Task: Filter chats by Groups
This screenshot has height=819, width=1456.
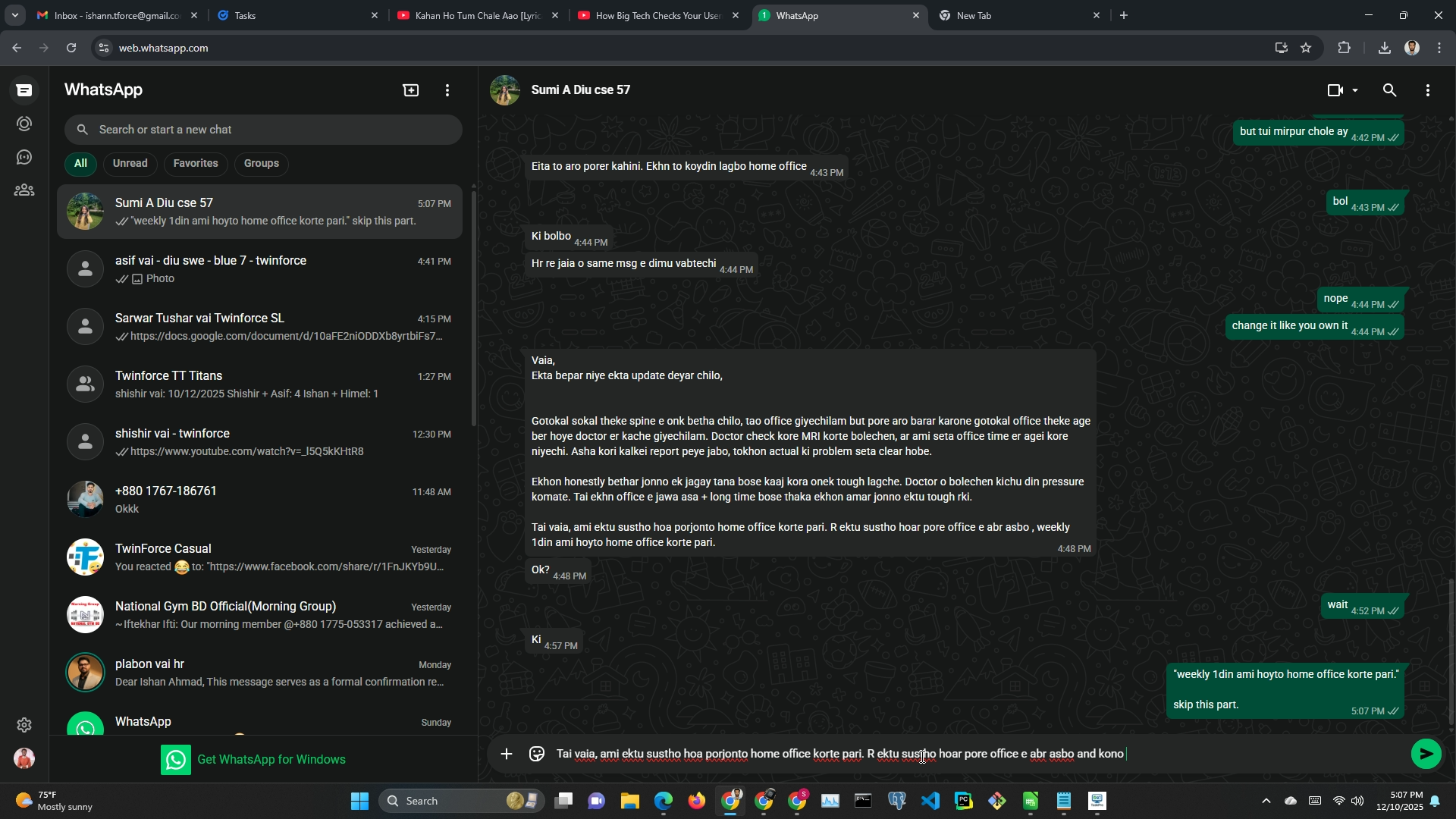Action: coord(261,163)
